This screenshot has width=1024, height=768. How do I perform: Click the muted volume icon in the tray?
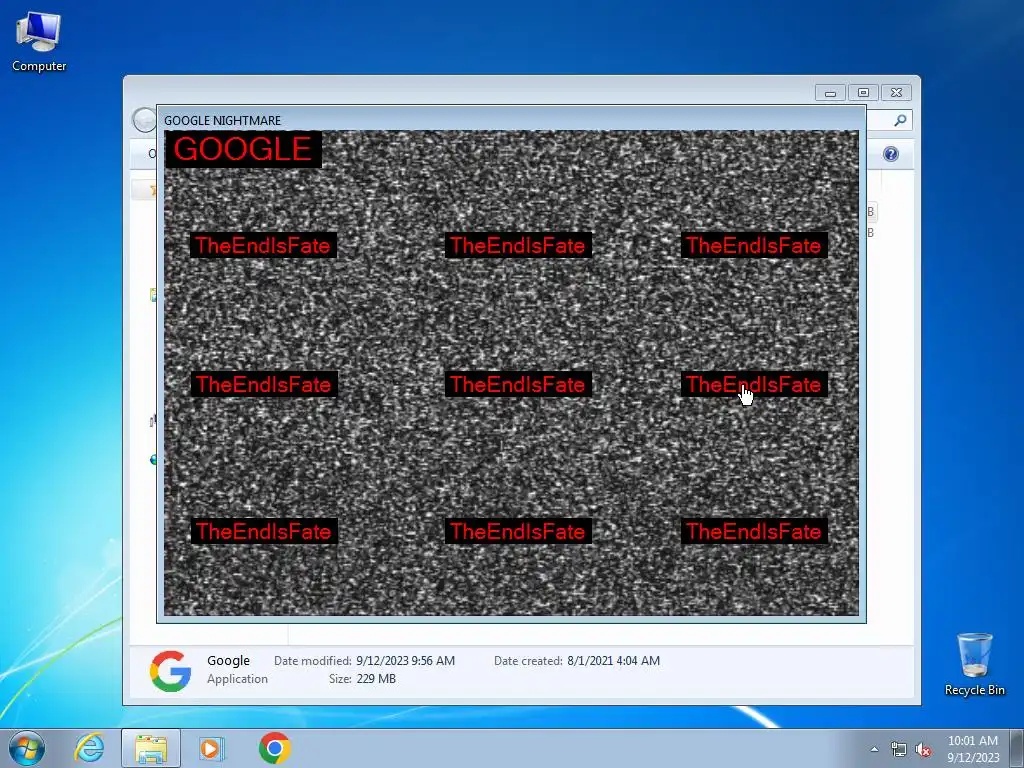(923, 750)
